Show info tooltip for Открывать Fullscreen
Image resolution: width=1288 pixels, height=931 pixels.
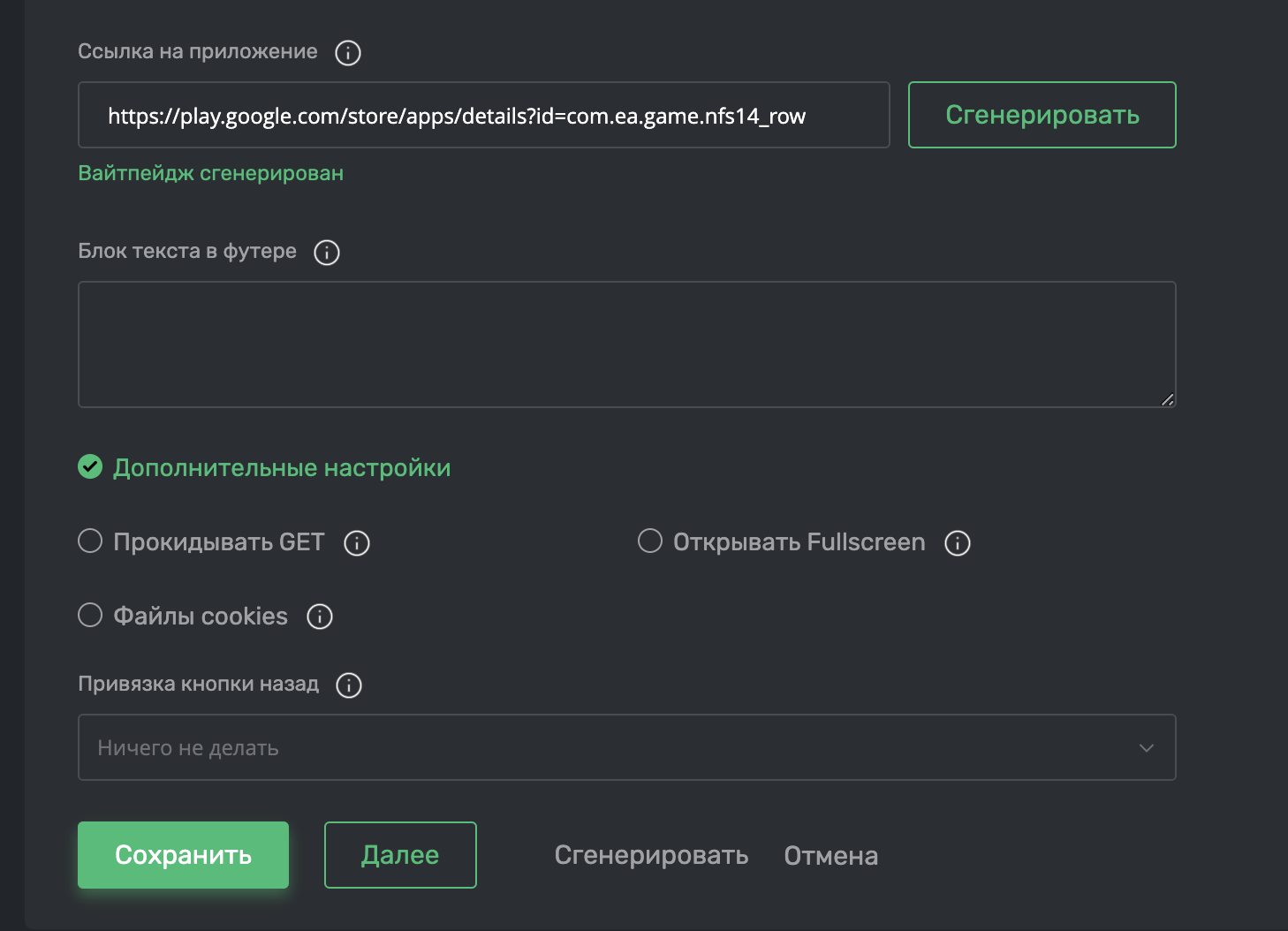(x=958, y=543)
